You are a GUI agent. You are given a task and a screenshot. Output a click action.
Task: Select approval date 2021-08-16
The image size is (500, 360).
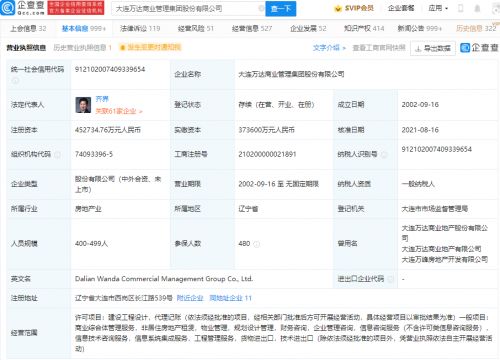420,130
